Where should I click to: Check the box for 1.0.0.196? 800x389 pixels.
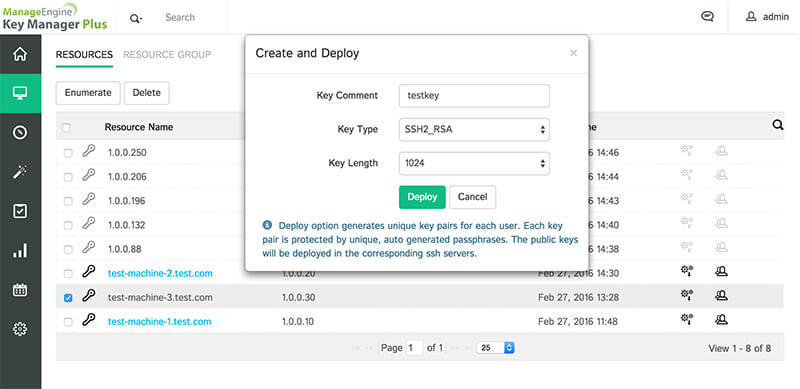tap(68, 201)
